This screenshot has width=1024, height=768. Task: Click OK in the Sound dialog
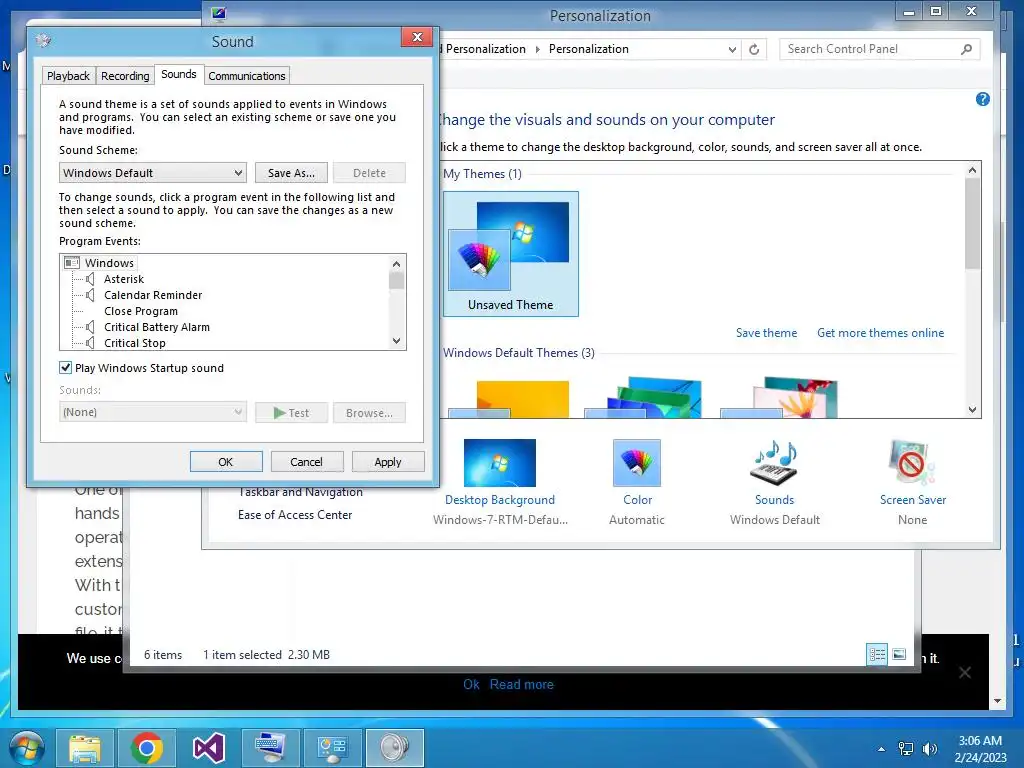[226, 462]
